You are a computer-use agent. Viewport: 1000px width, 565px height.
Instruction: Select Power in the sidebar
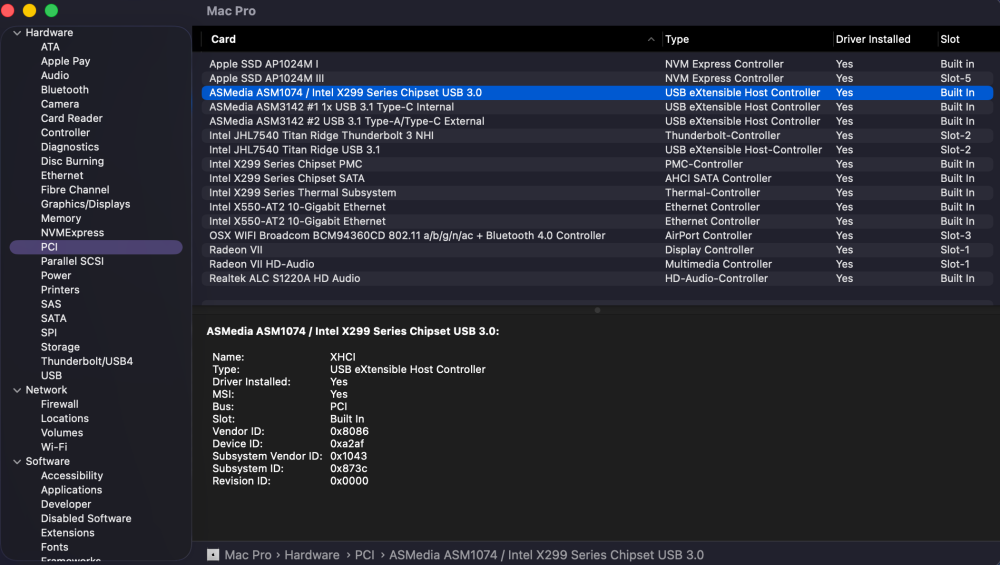[56, 275]
